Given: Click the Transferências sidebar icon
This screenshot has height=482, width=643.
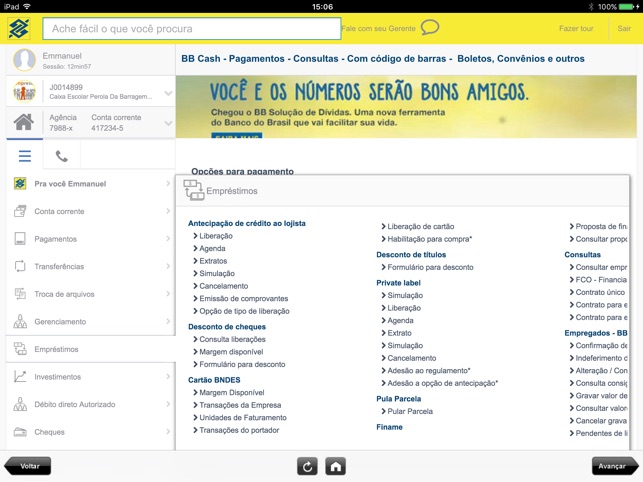Looking at the screenshot, I should coord(20,266).
